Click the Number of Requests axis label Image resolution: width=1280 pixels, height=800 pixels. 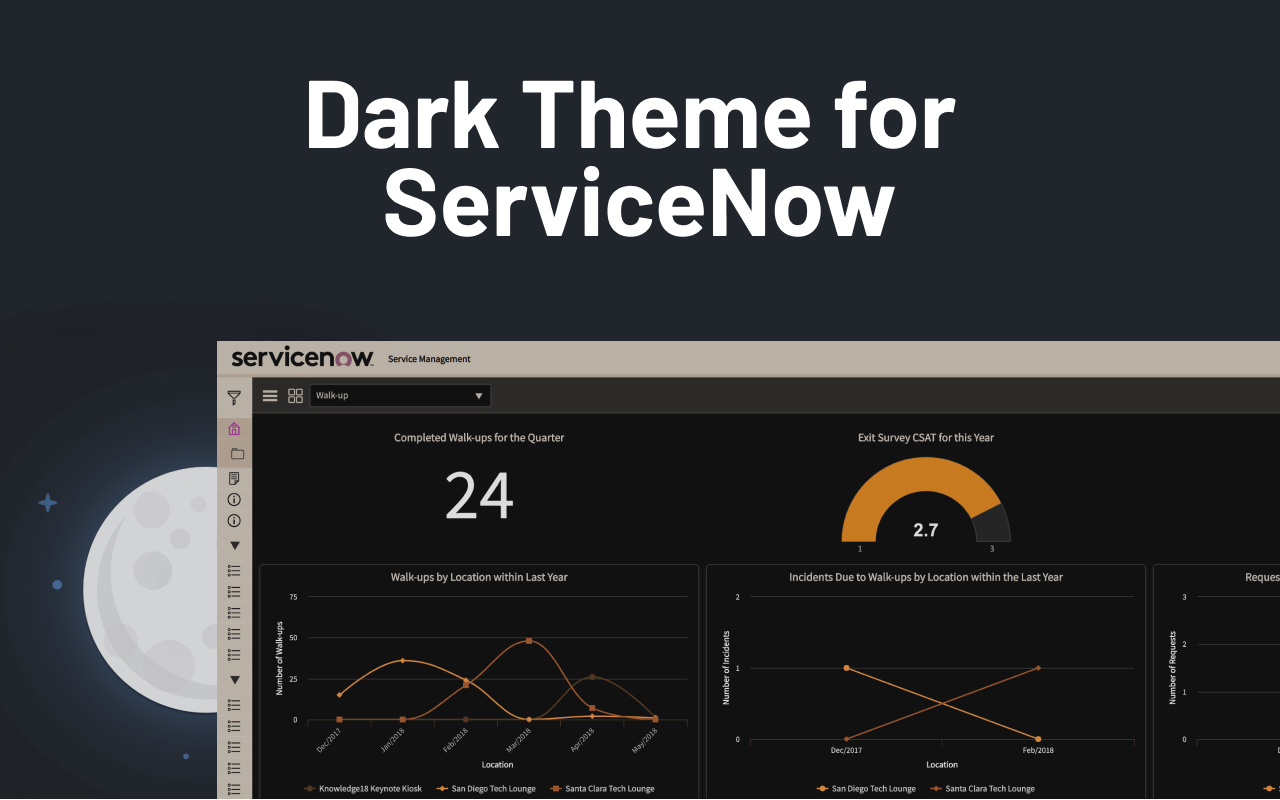click(x=1172, y=667)
